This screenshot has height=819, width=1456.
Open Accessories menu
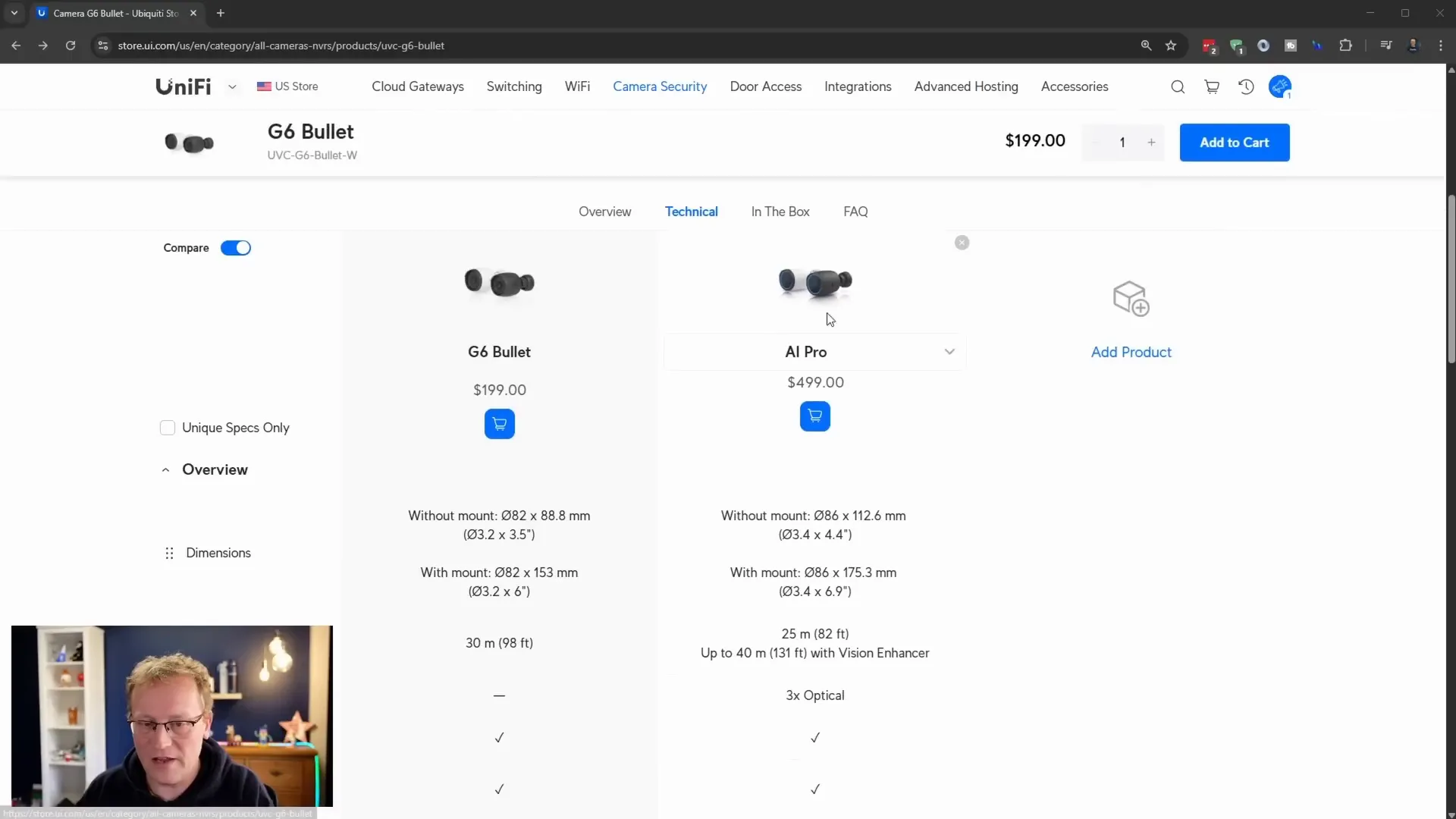[1075, 86]
